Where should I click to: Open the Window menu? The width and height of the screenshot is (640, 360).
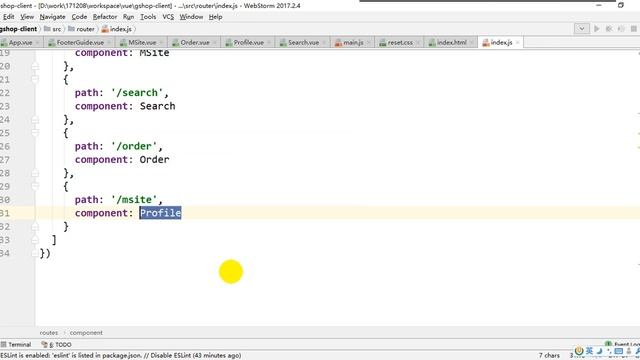pos(191,17)
